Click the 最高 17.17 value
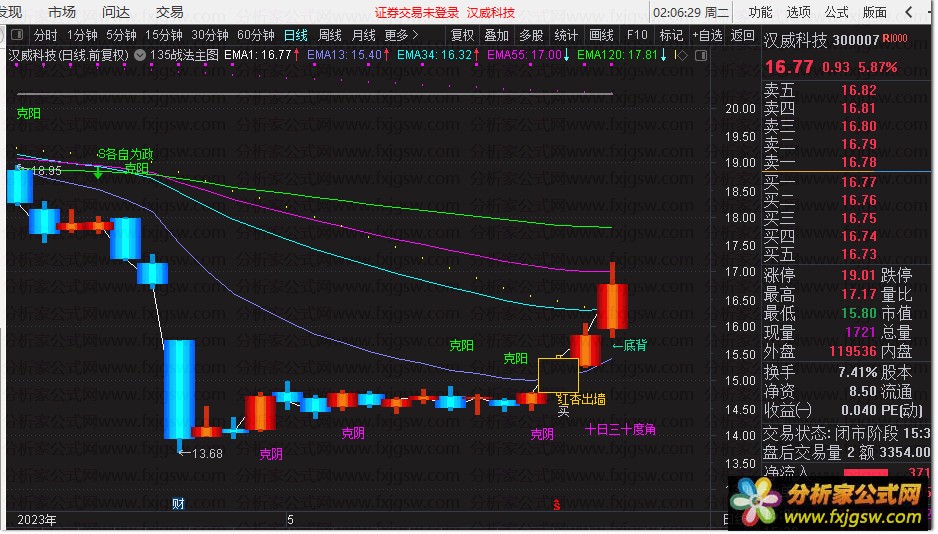This screenshot has height=534, width=938. click(x=858, y=294)
